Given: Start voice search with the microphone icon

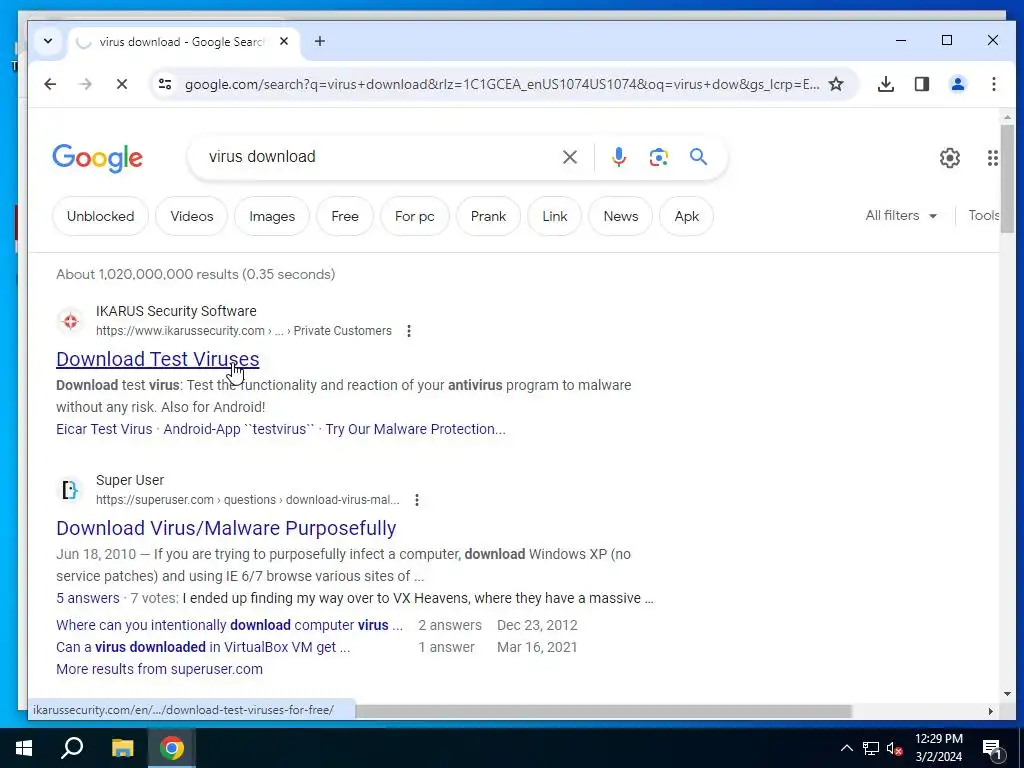Looking at the screenshot, I should click(618, 157).
